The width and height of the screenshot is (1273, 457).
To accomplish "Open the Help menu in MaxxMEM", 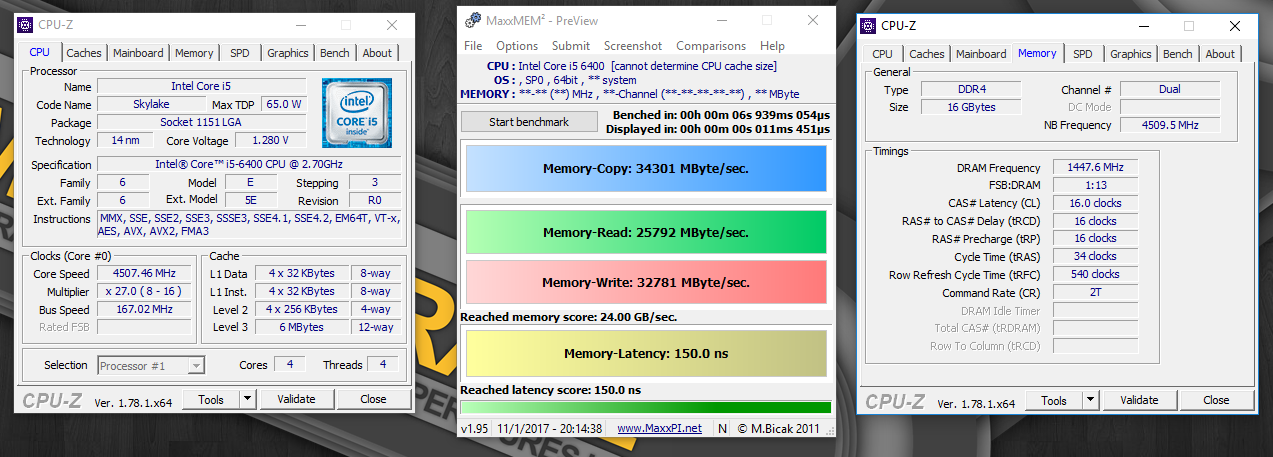I will (x=772, y=46).
